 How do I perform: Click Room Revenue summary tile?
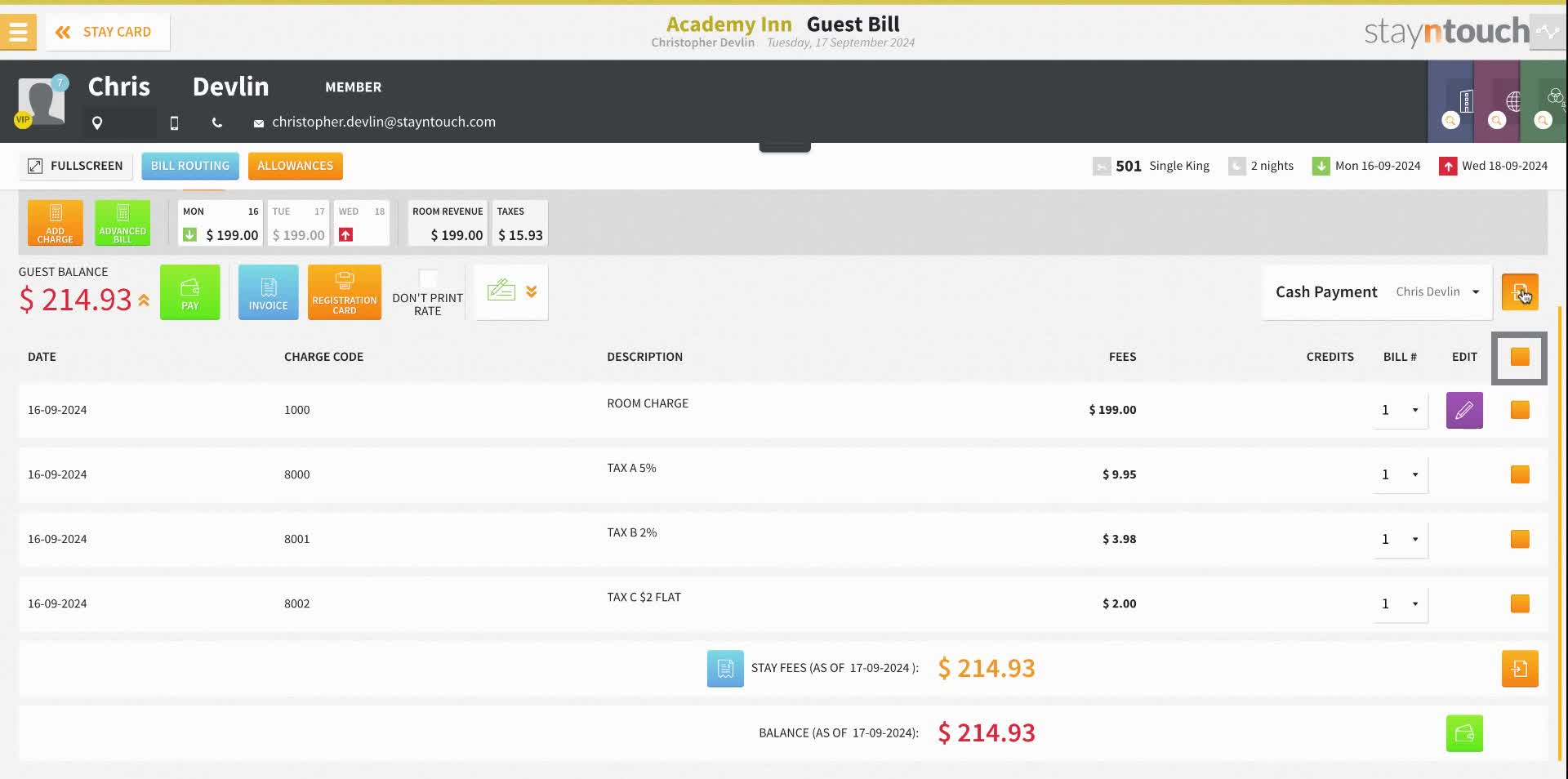tap(448, 223)
